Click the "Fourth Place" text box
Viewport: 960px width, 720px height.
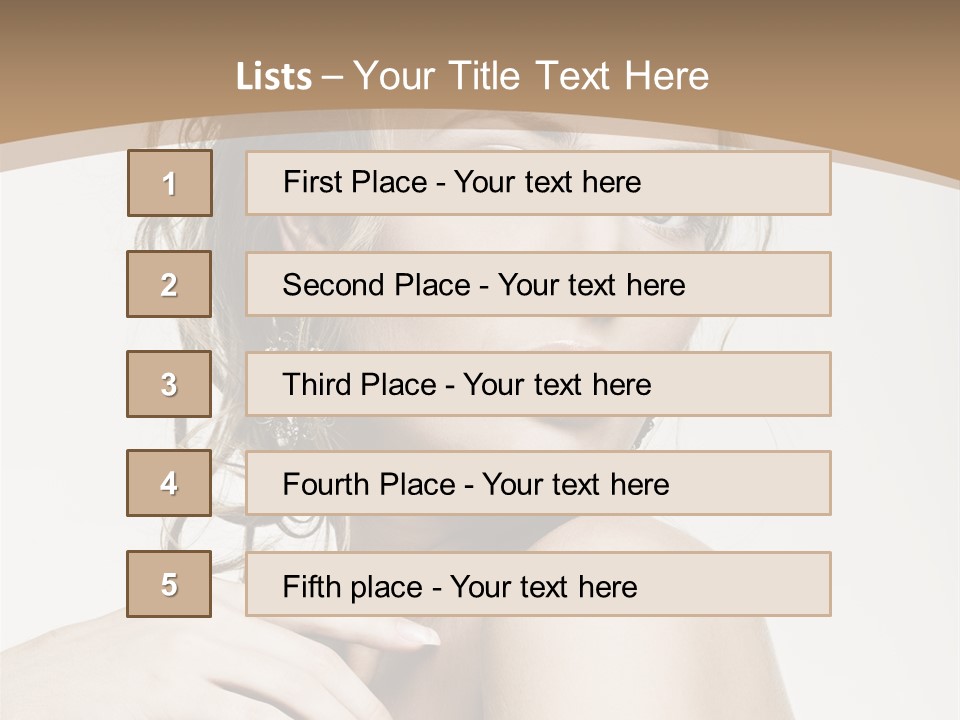(538, 484)
